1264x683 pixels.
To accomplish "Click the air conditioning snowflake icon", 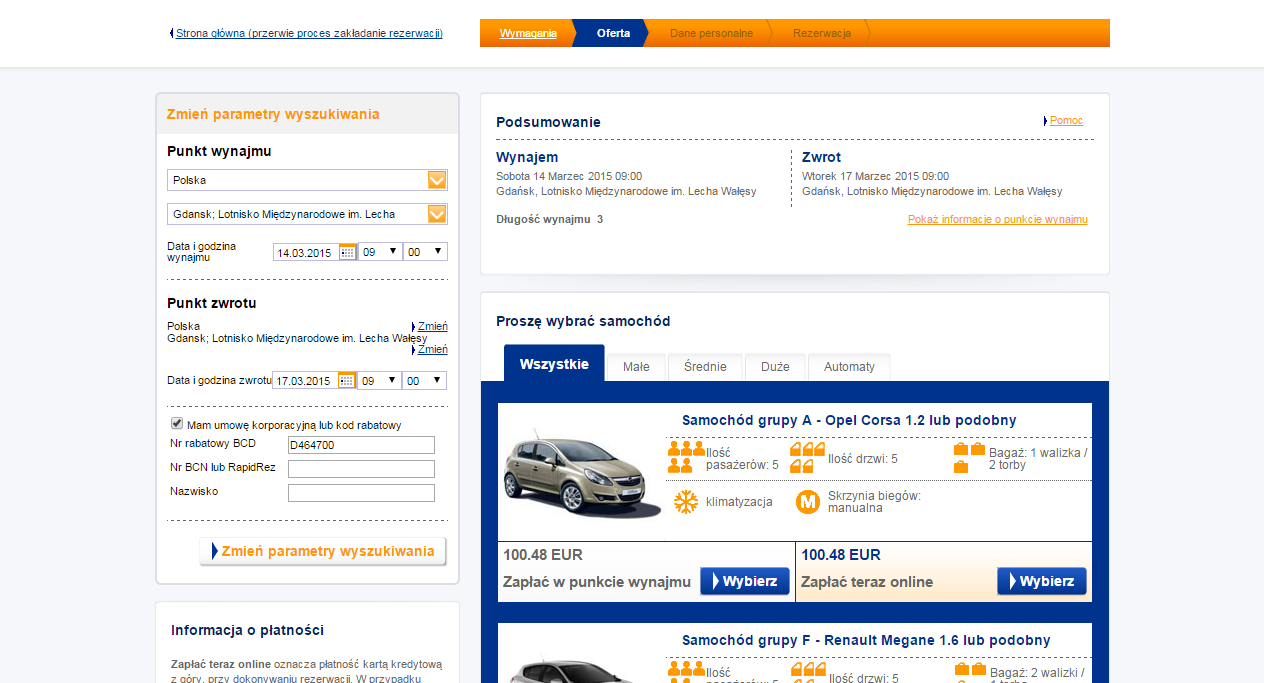I will click(686, 502).
